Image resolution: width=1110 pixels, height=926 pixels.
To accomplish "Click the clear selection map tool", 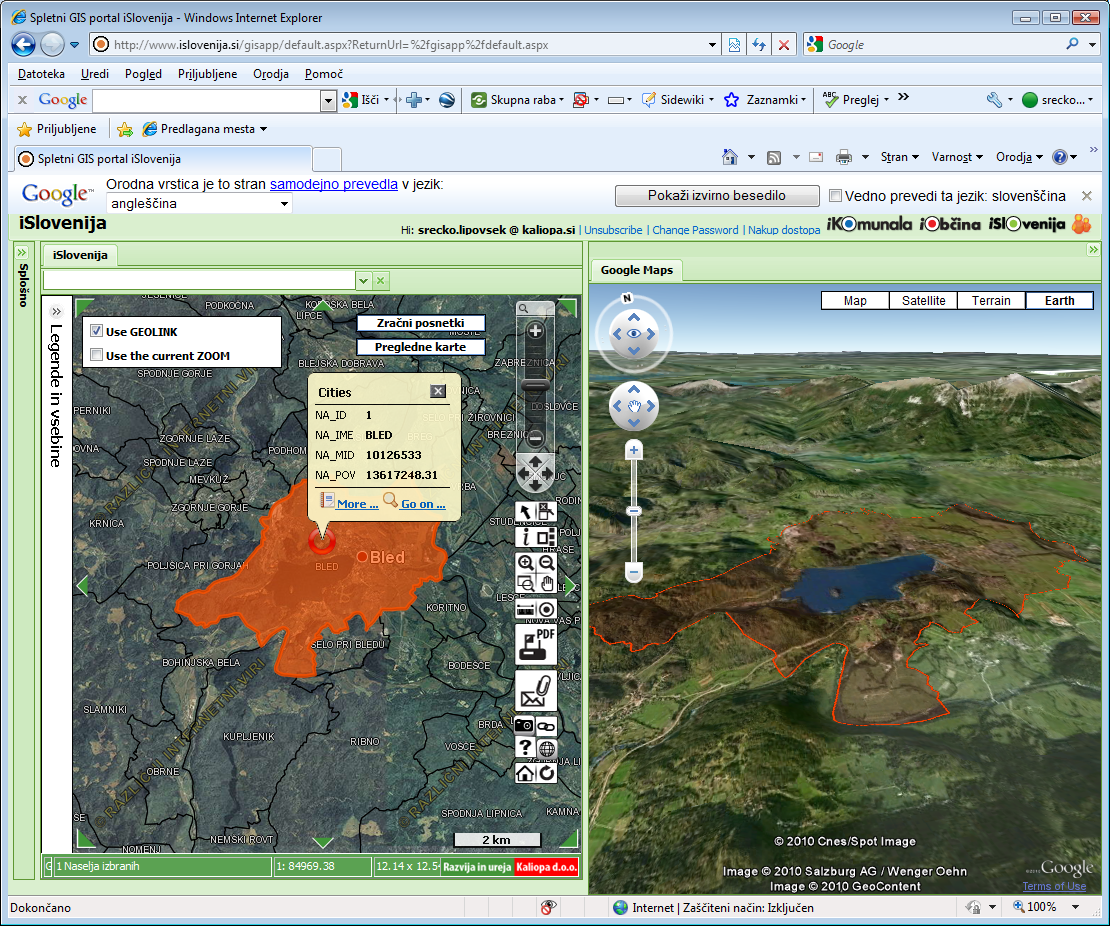I will [546, 511].
